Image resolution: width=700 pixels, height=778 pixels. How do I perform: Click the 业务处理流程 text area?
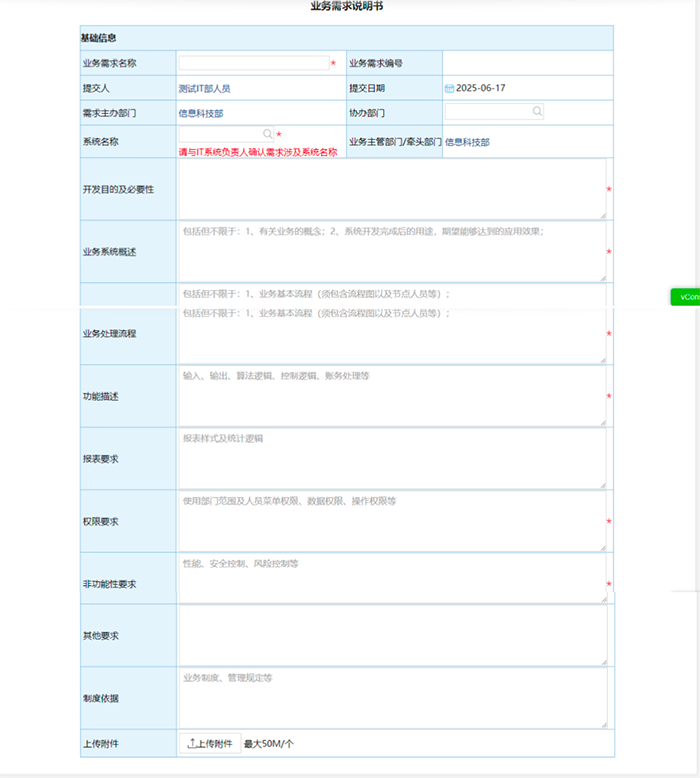point(392,324)
